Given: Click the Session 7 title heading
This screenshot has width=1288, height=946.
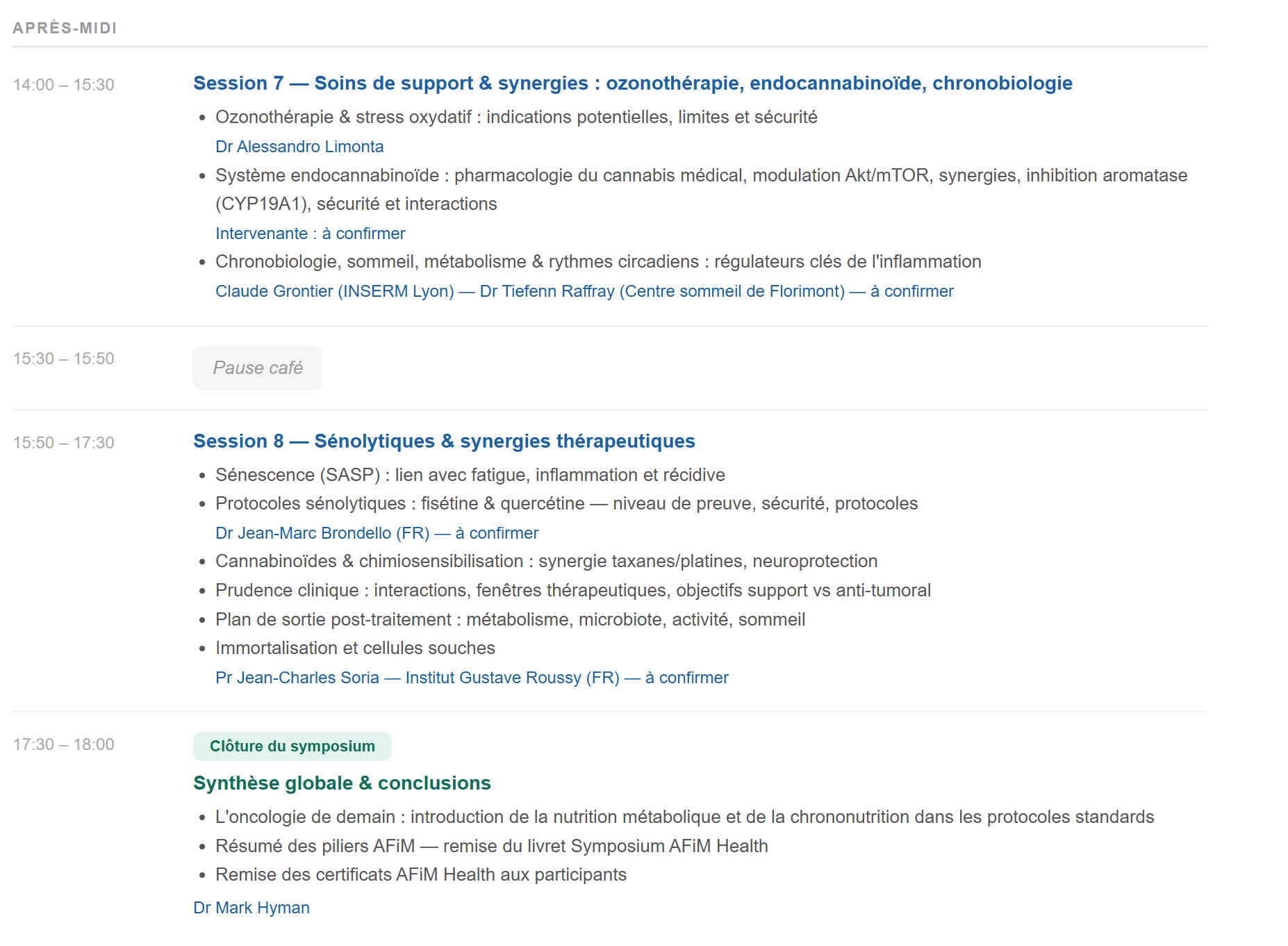Looking at the screenshot, I should click(x=632, y=83).
